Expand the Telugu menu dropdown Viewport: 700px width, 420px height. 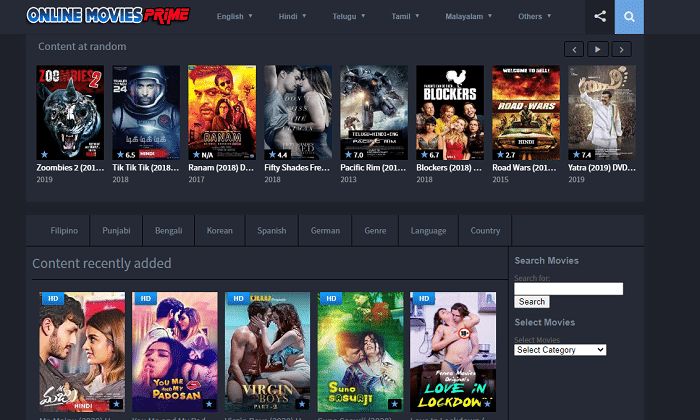tap(349, 17)
